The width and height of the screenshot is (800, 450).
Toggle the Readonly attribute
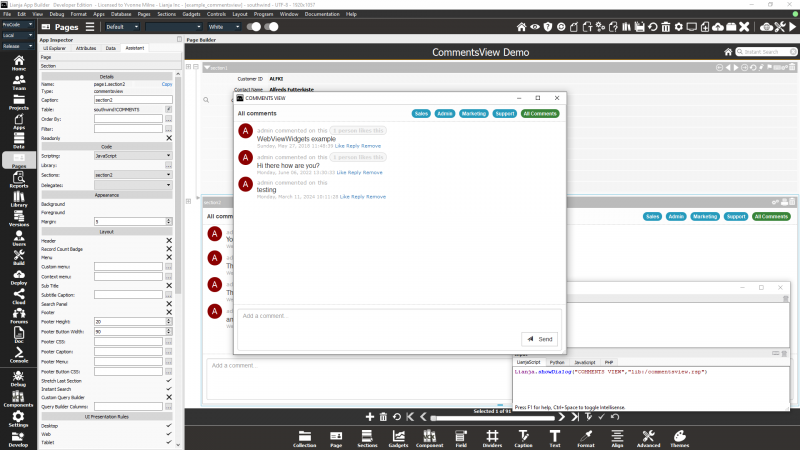tap(169, 138)
